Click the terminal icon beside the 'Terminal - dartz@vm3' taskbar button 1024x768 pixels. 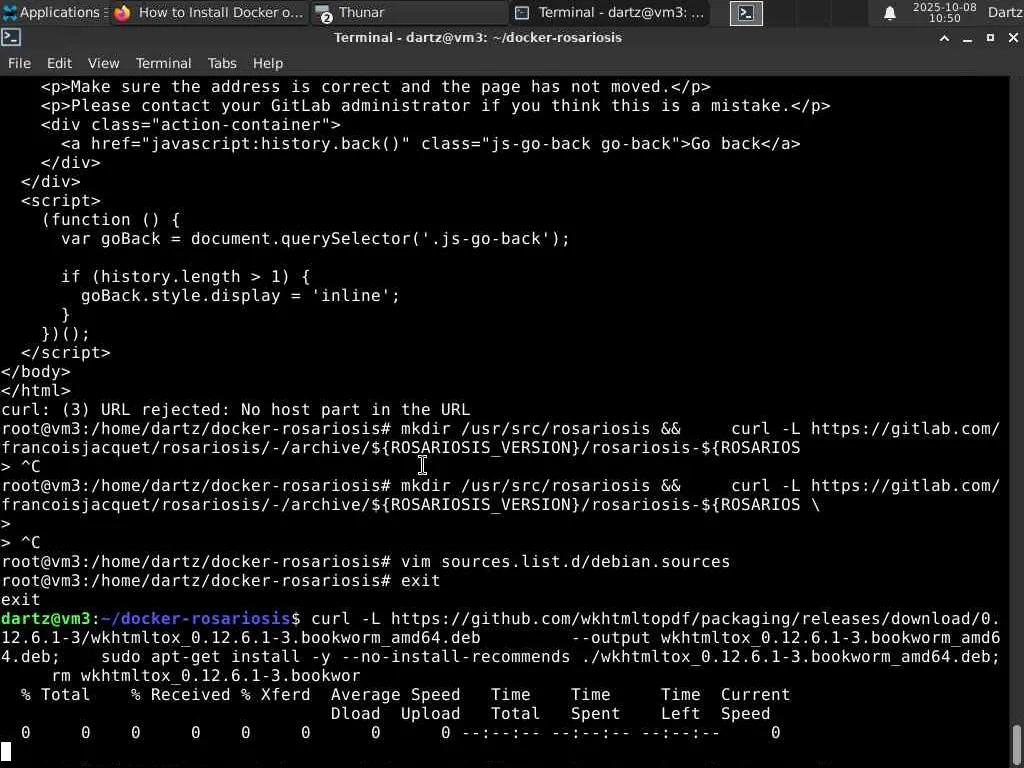click(x=522, y=12)
